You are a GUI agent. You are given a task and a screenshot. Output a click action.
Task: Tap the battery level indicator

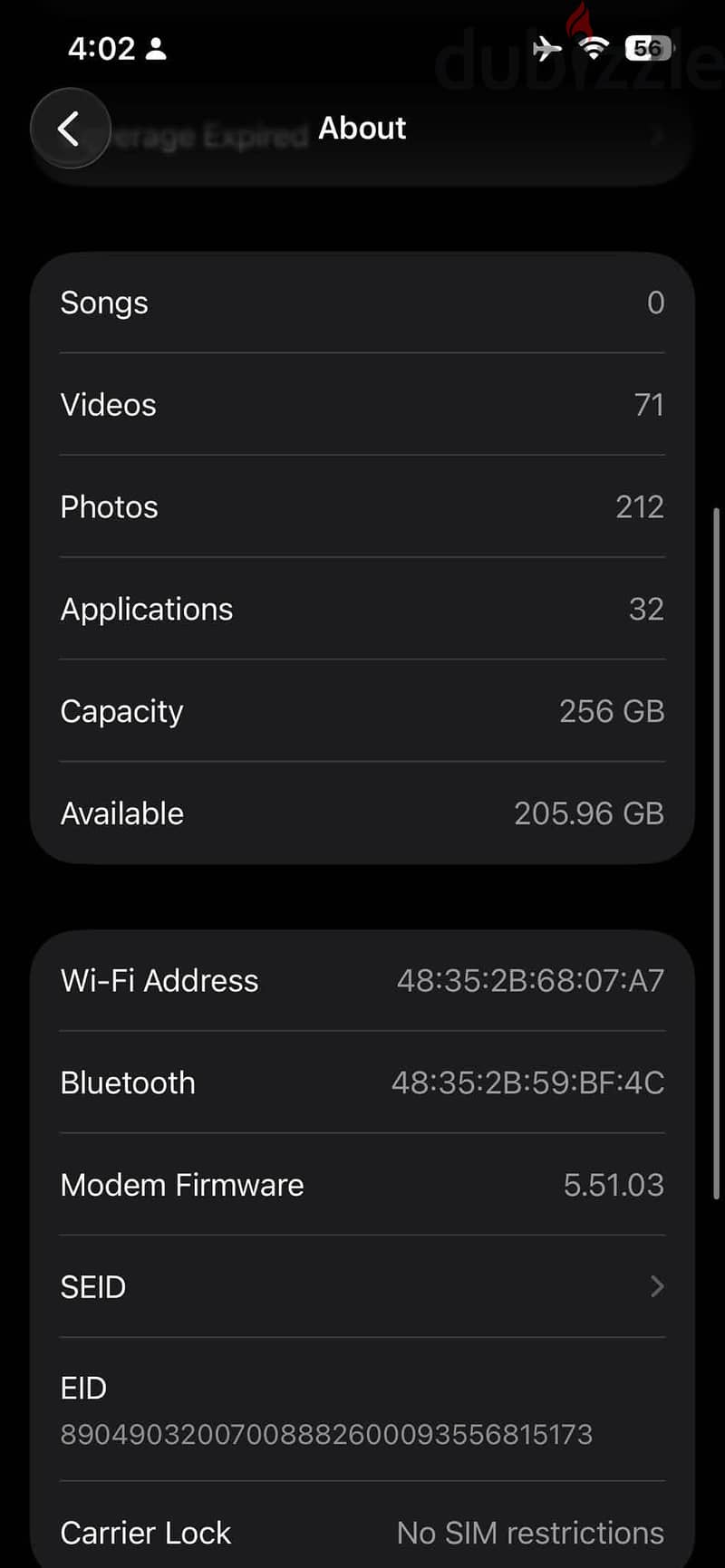649,47
